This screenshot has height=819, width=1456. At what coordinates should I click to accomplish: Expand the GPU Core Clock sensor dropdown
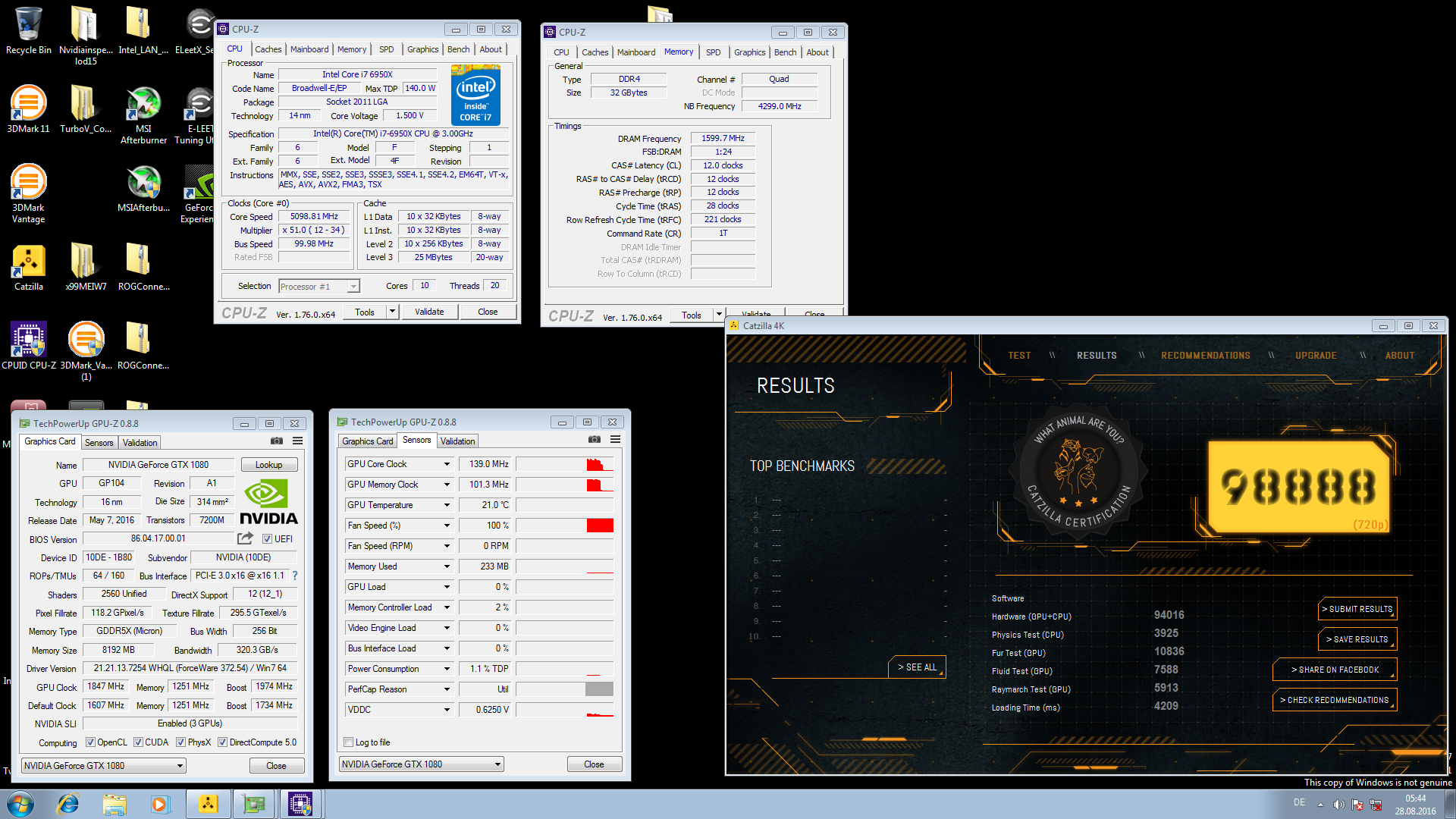(447, 464)
